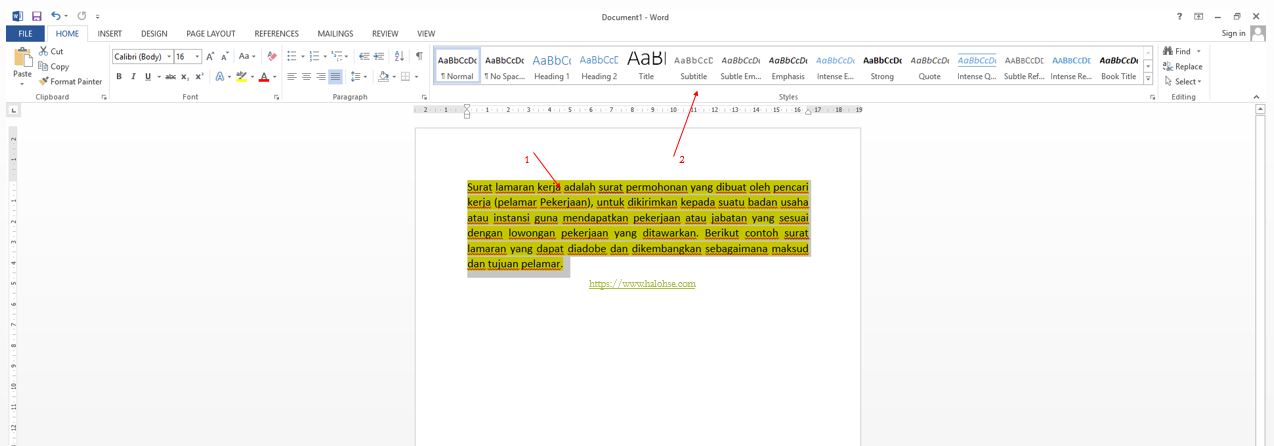
Task: Click Text Effects glowing A icon
Action: tap(220, 77)
